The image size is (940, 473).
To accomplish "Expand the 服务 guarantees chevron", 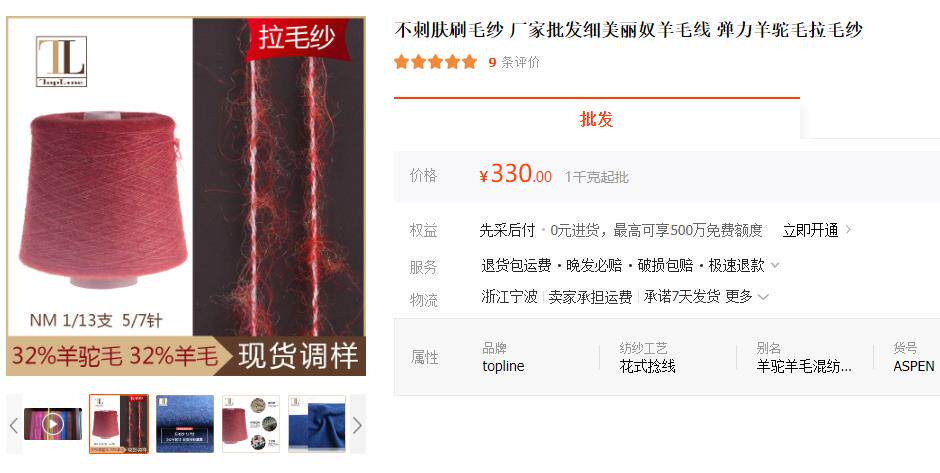I will point(775,265).
